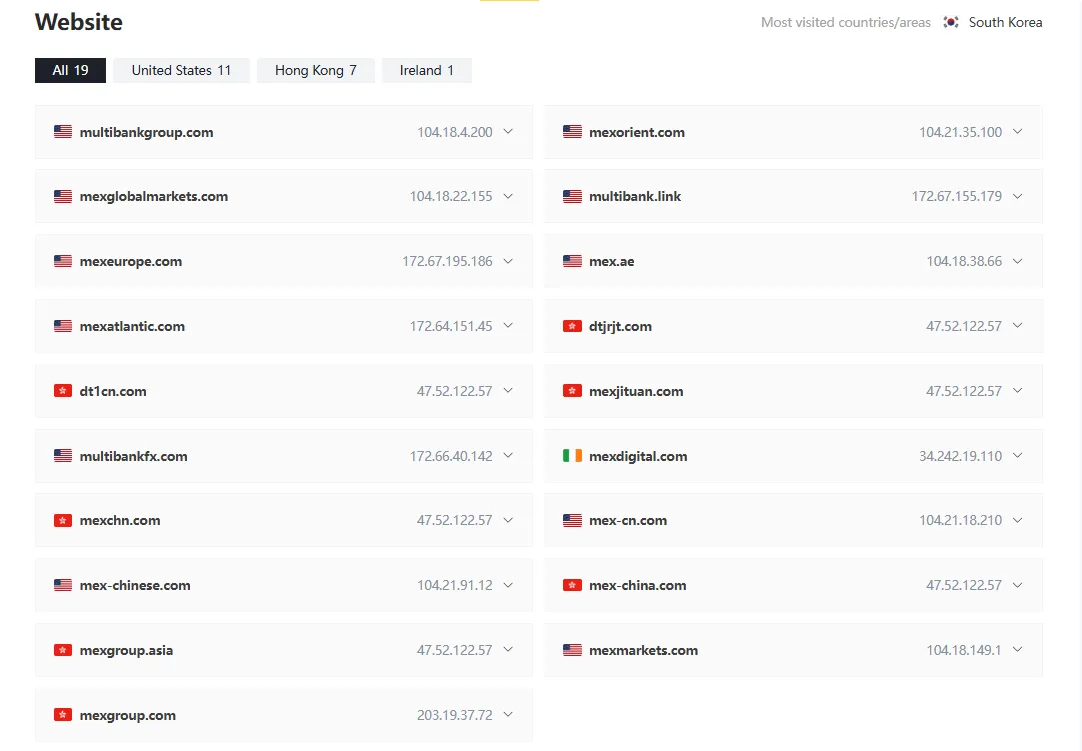
Task: Expand the mexeurope.com row chevron
Action: tap(508, 261)
